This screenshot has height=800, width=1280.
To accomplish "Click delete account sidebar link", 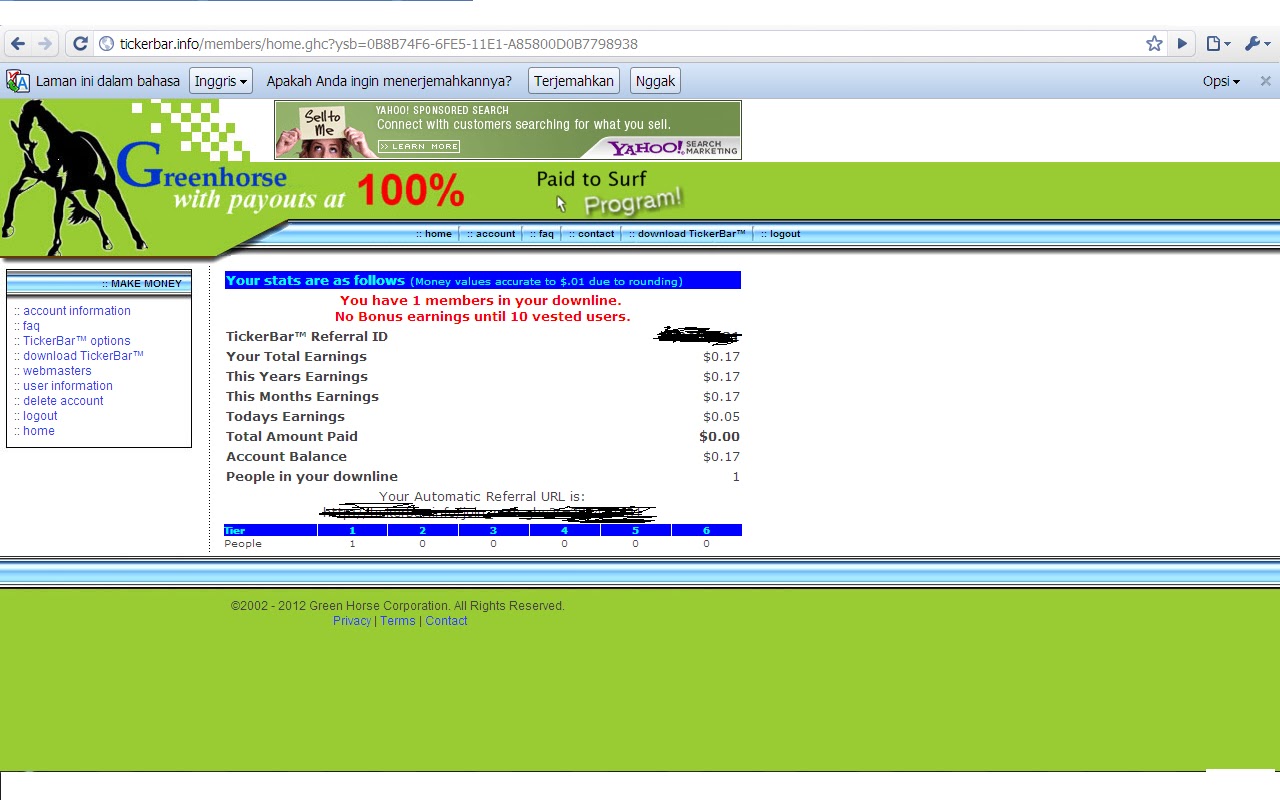I will tap(63, 401).
